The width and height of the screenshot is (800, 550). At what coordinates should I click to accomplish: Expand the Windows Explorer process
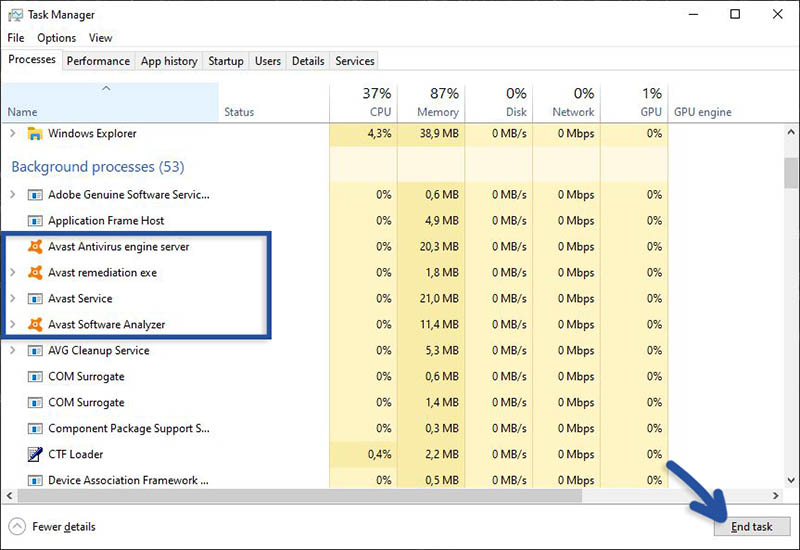tap(13, 134)
